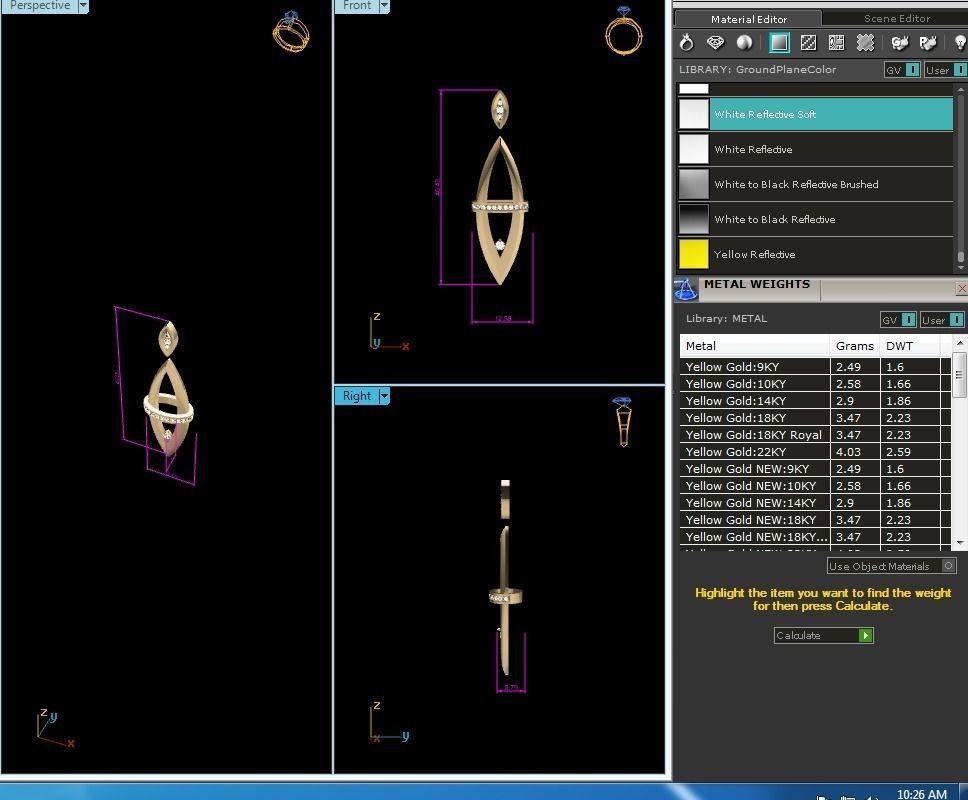Click ring thumbnail icon in Right viewport
This screenshot has height=800, width=968.
tap(623, 421)
